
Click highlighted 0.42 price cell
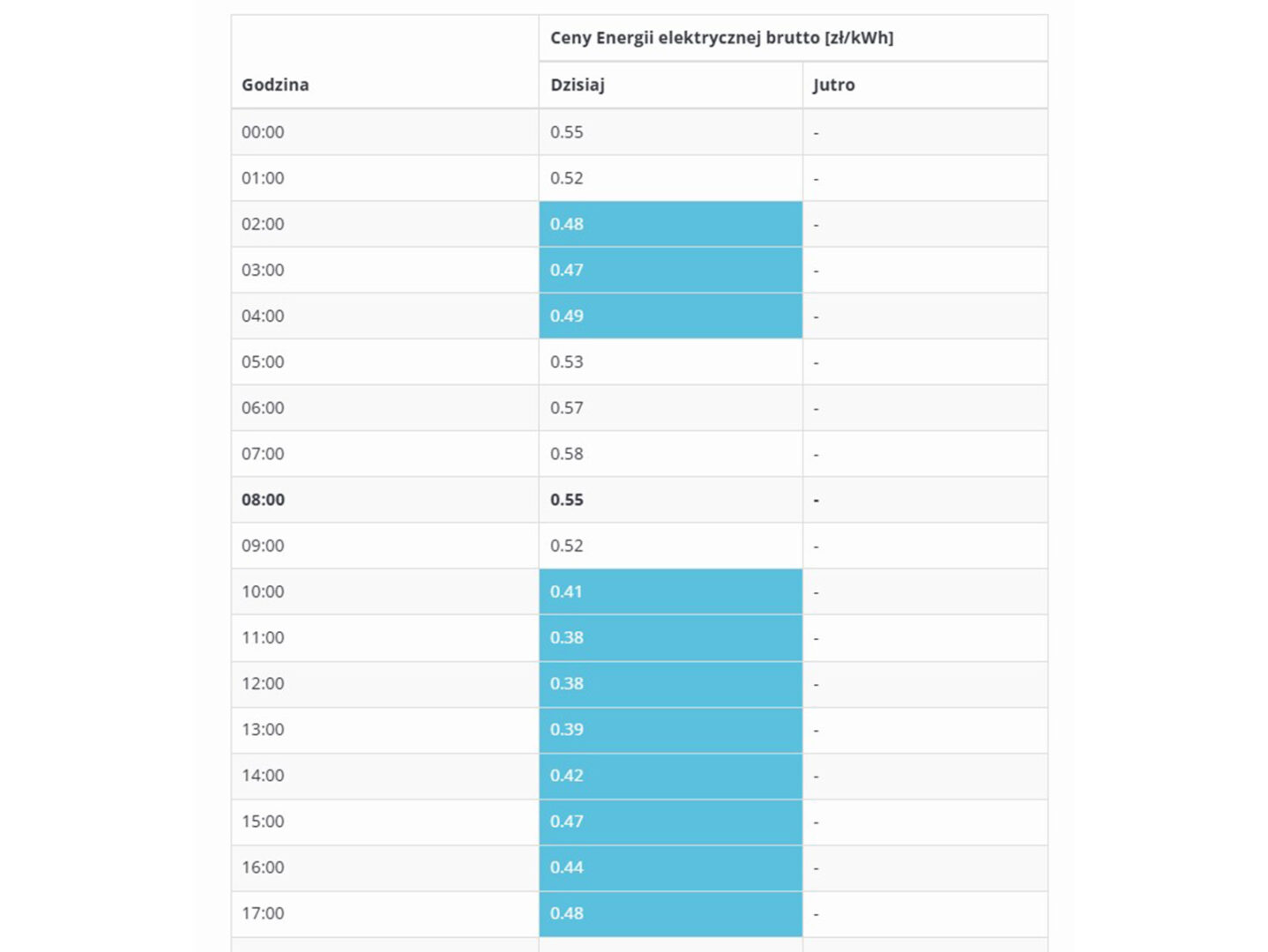(x=567, y=776)
